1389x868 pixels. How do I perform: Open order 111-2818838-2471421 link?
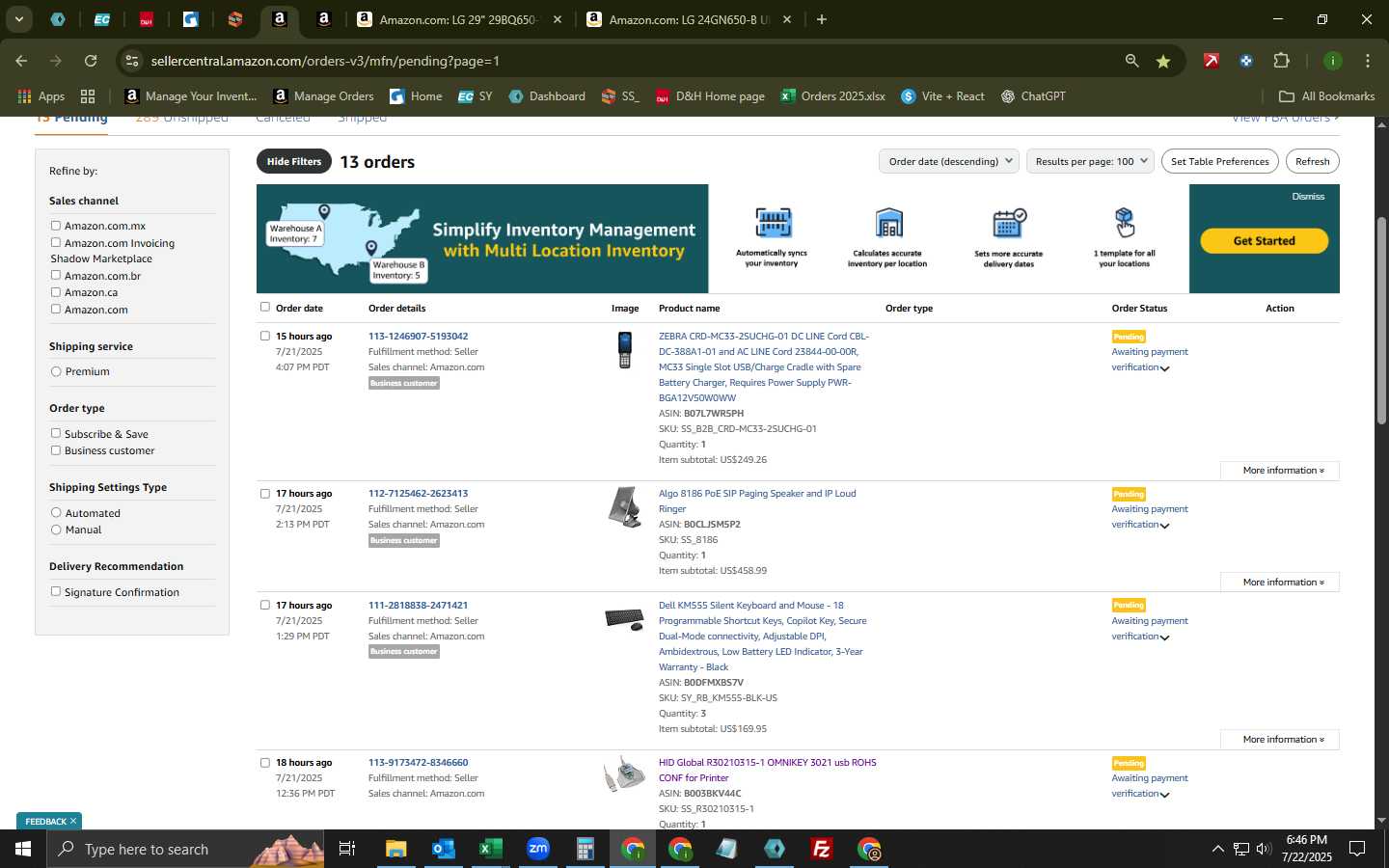pyautogui.click(x=418, y=605)
